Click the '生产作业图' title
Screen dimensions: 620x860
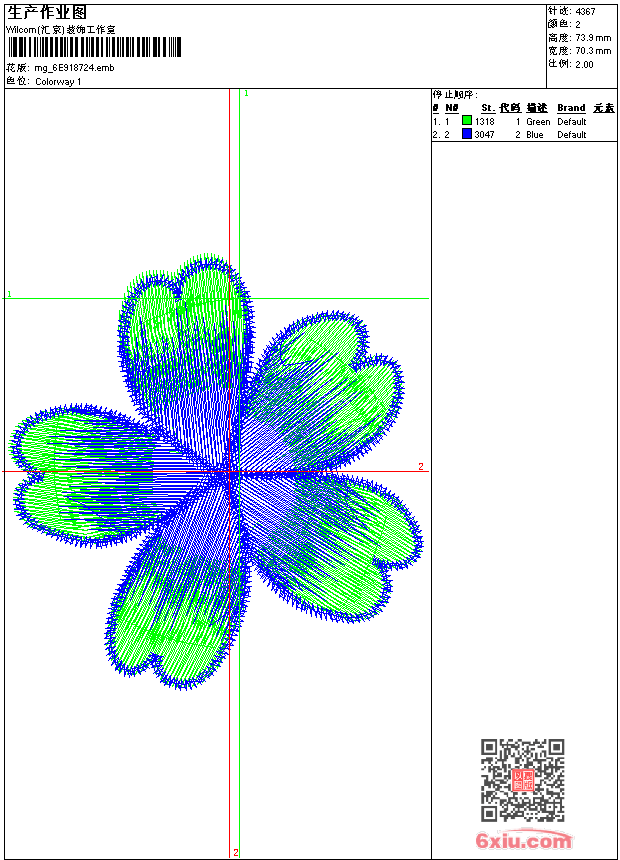point(47,13)
